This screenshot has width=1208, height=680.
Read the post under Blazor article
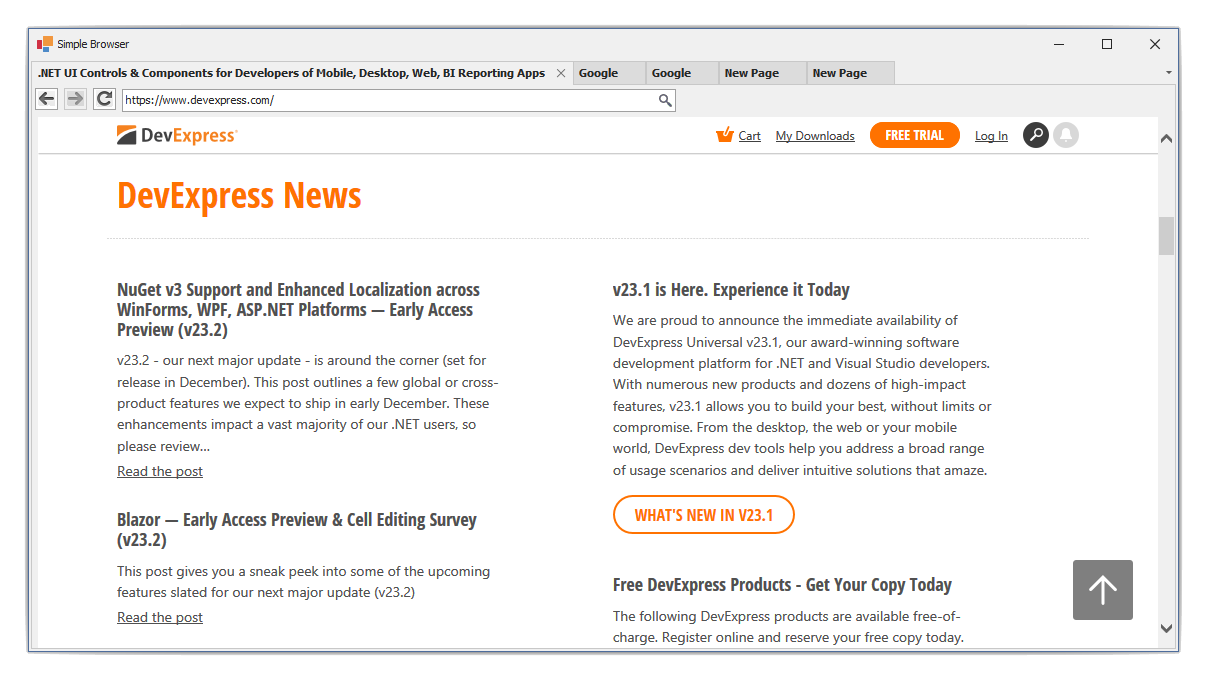pos(160,617)
